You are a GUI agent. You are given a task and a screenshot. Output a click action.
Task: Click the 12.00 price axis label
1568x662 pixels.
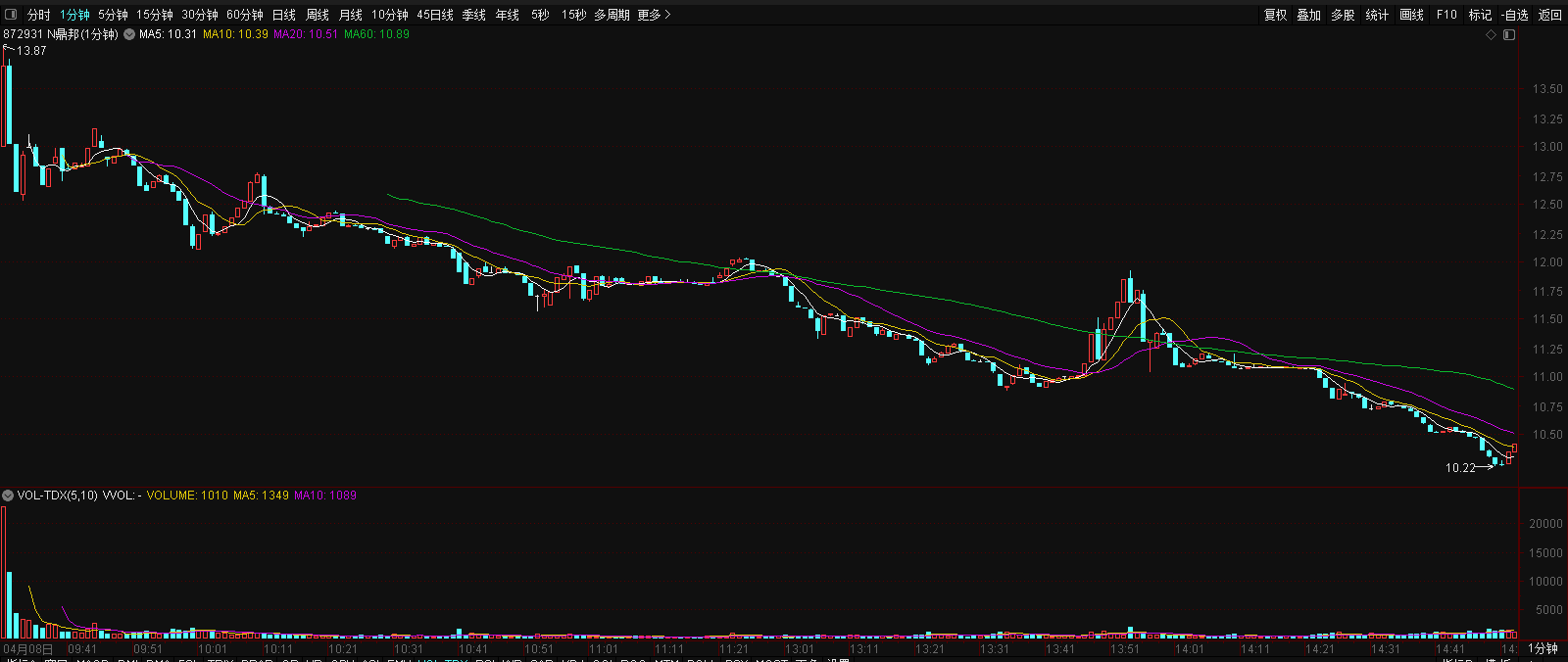[x=1547, y=262]
